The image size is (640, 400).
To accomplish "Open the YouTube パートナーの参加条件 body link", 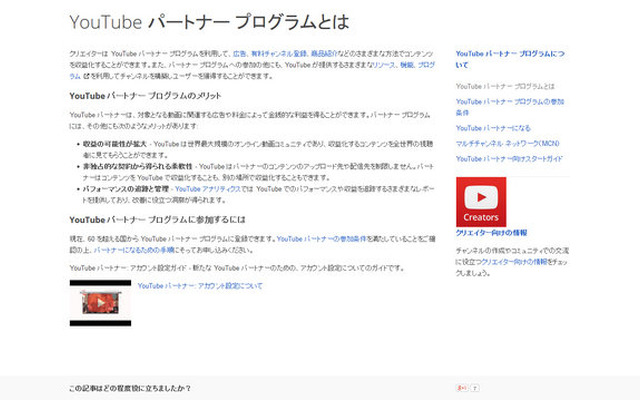I will pos(321,239).
